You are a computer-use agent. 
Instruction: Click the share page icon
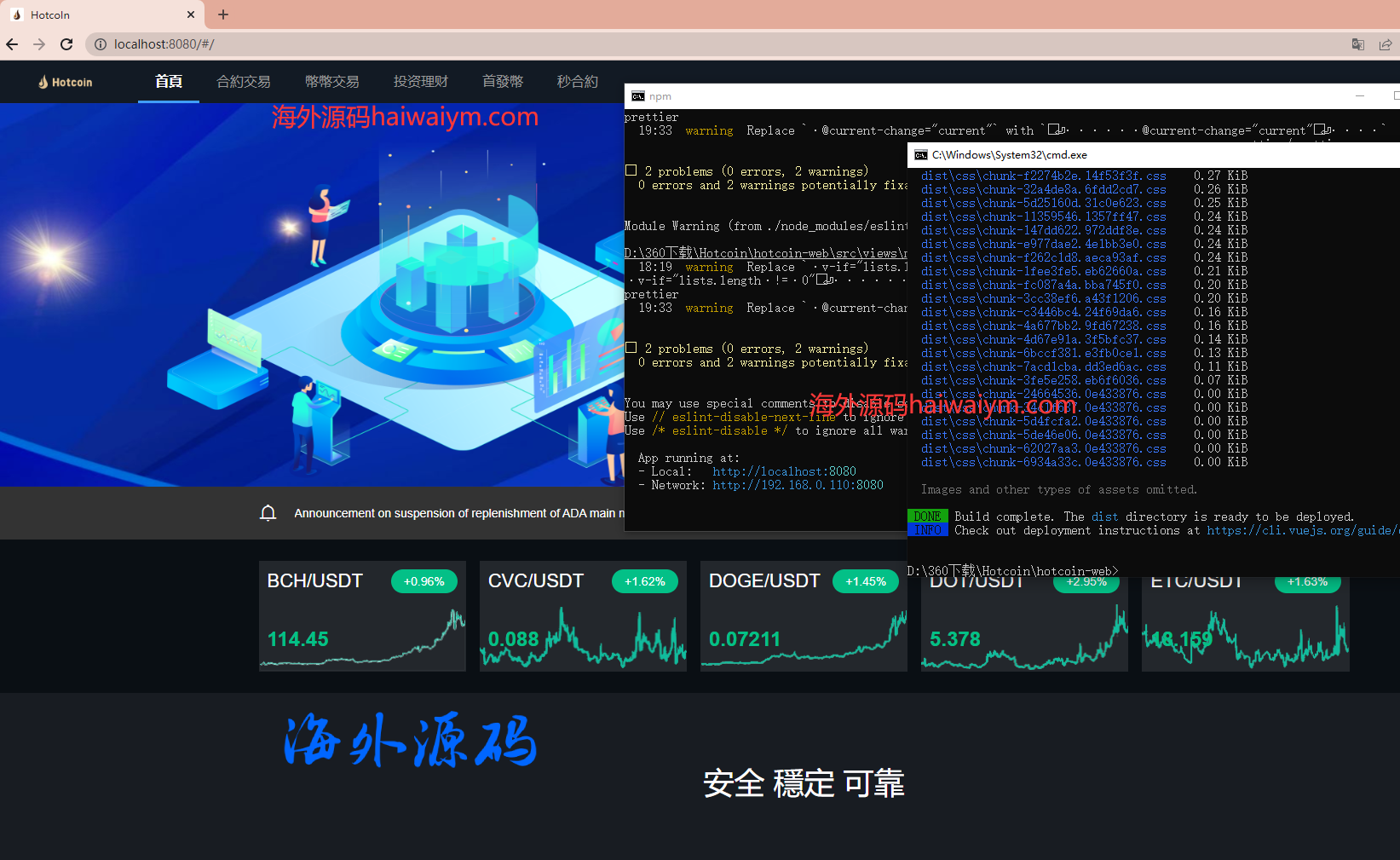[1386, 44]
